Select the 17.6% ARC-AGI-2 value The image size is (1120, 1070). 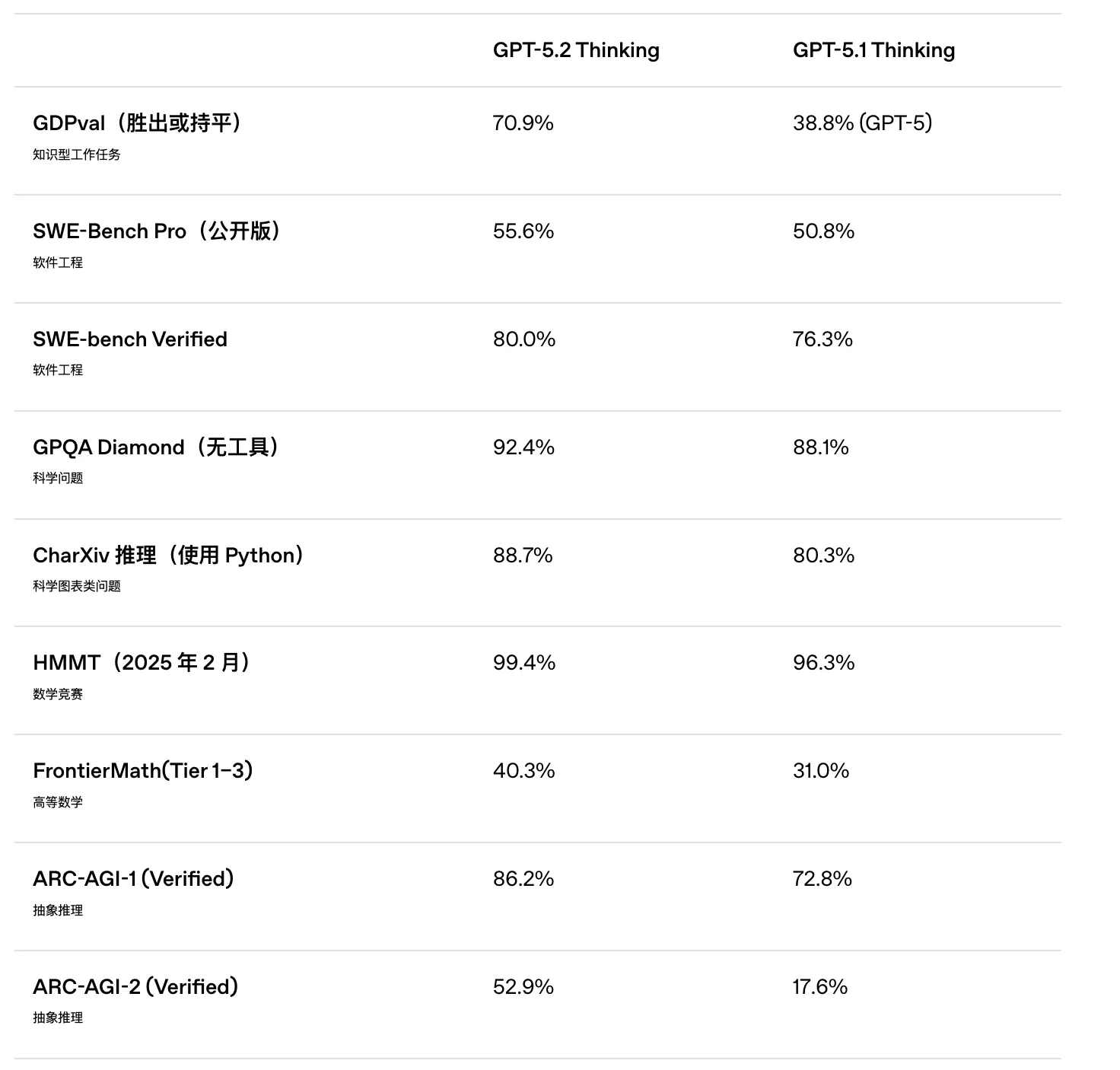pos(819,987)
